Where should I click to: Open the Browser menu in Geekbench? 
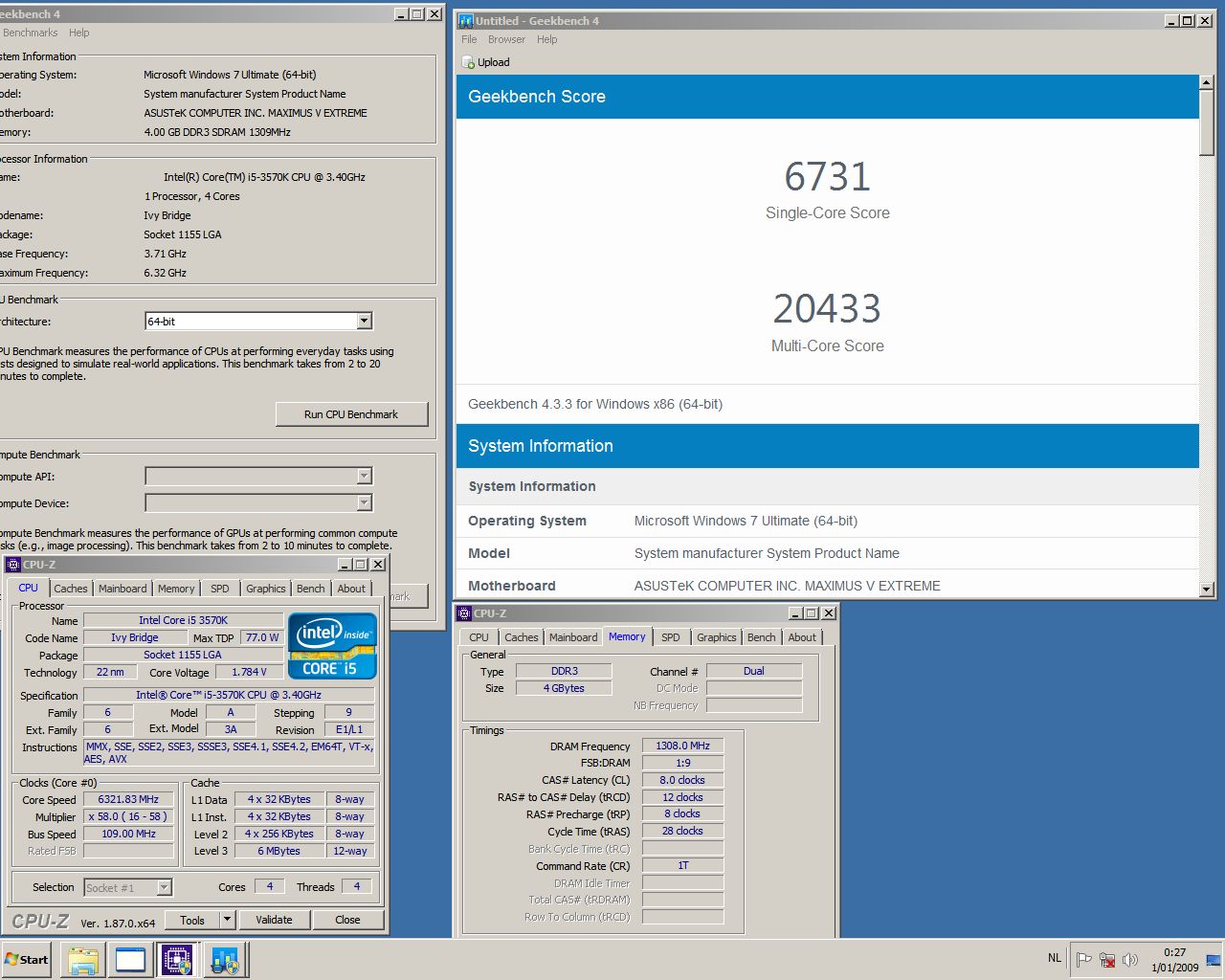pos(506,39)
